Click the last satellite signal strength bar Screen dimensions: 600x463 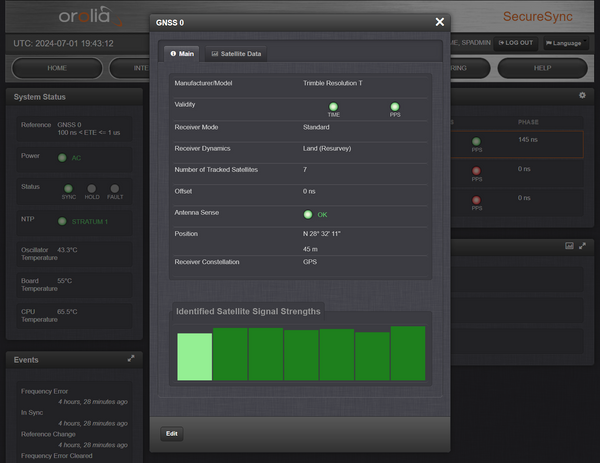tap(408, 353)
